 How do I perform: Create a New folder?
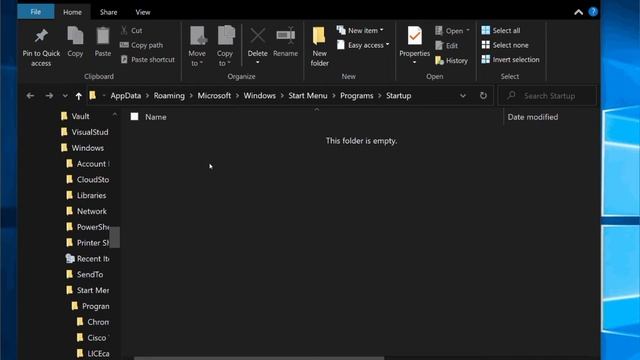click(319, 46)
